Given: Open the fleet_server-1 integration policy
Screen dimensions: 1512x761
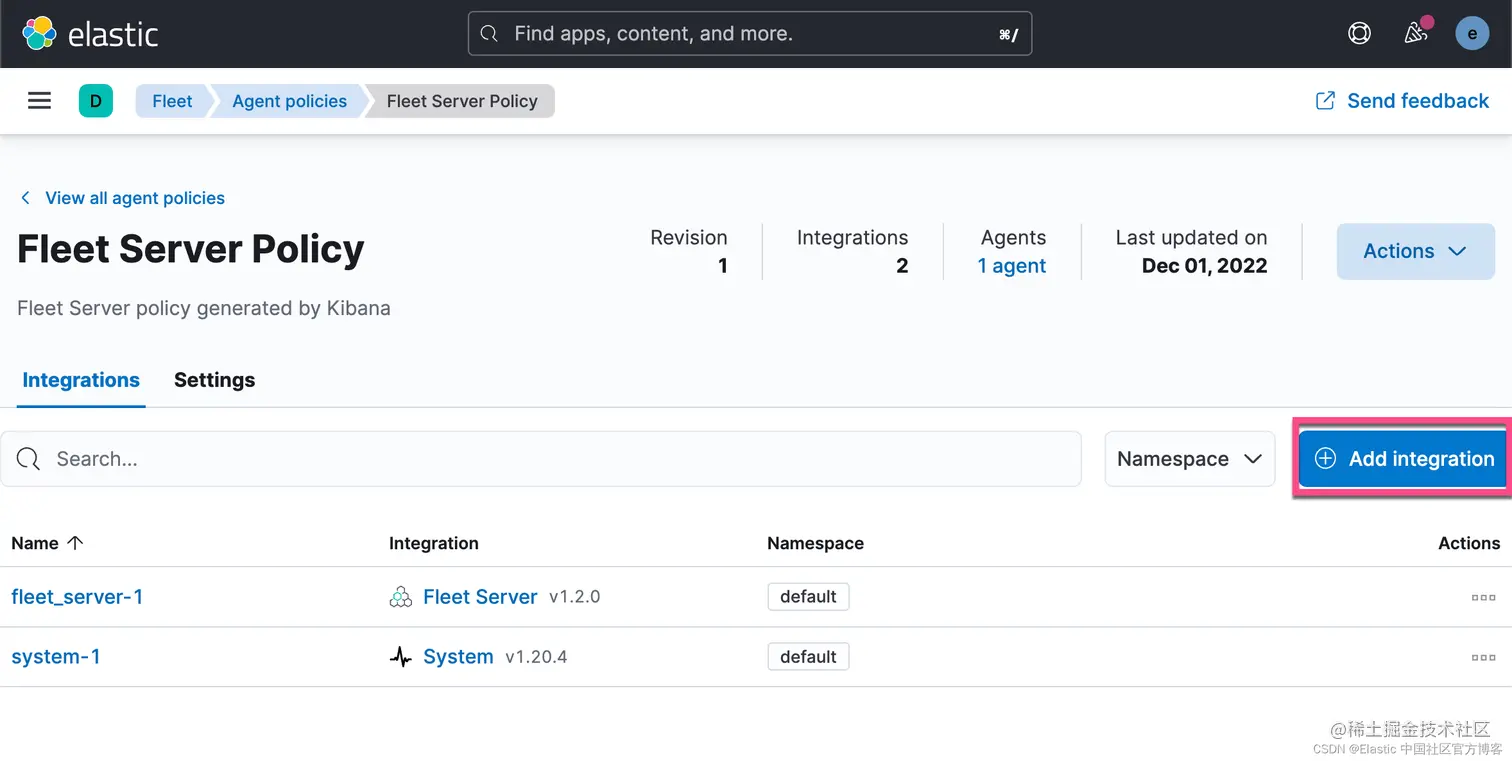Looking at the screenshot, I should (x=77, y=597).
